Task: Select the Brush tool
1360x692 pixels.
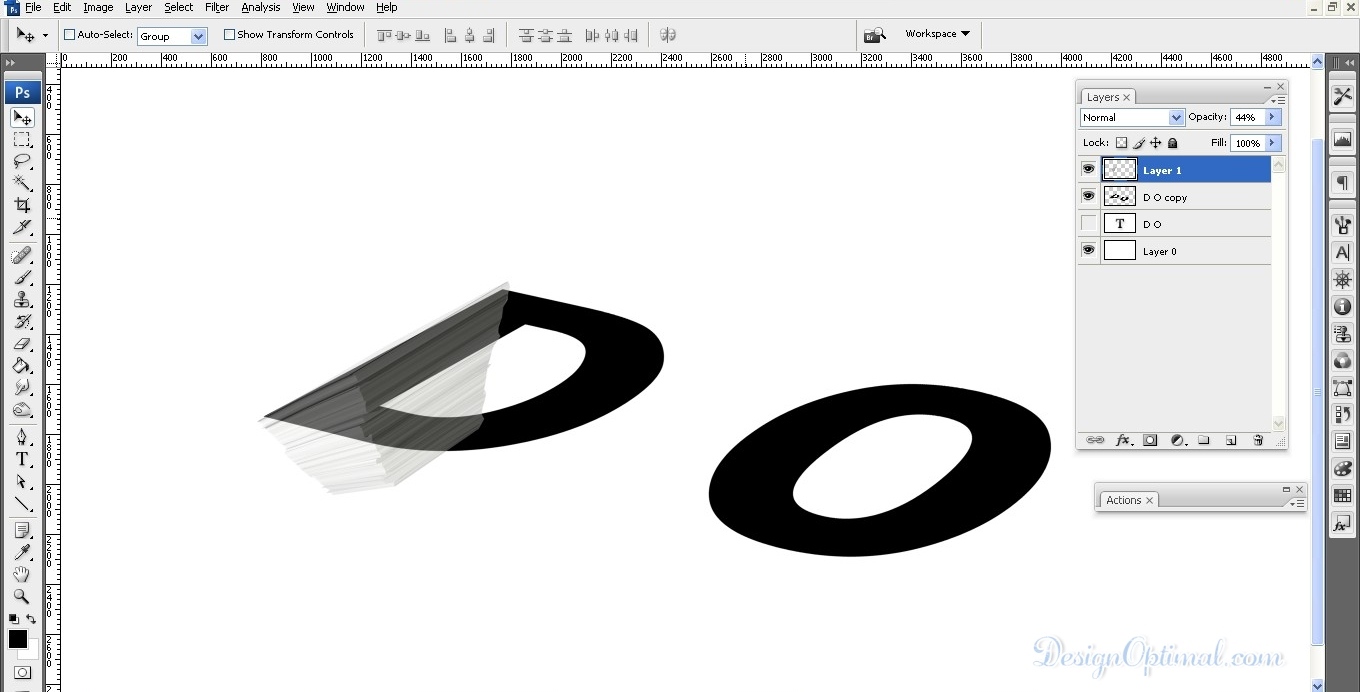Action: [x=22, y=277]
